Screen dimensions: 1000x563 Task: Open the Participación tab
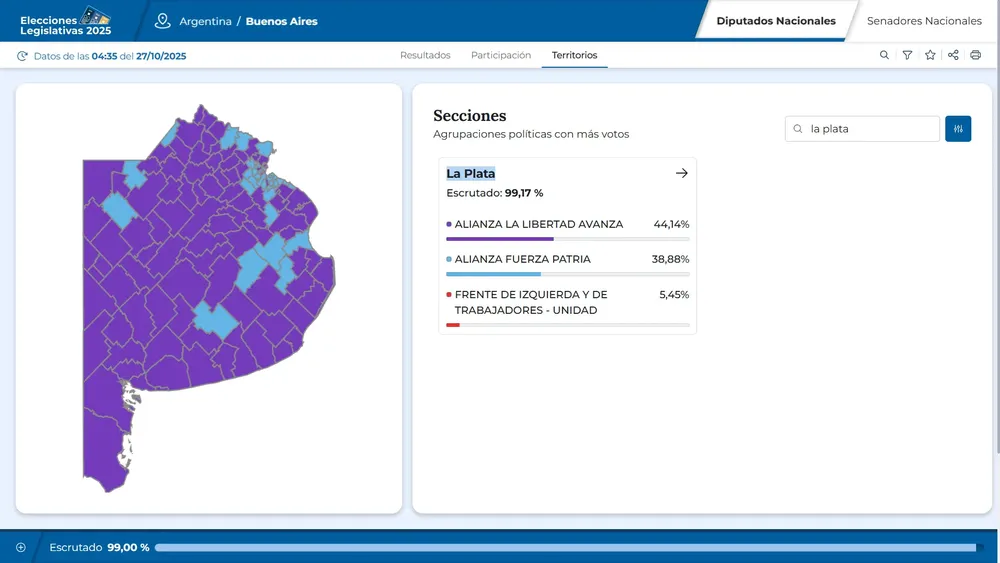501,55
